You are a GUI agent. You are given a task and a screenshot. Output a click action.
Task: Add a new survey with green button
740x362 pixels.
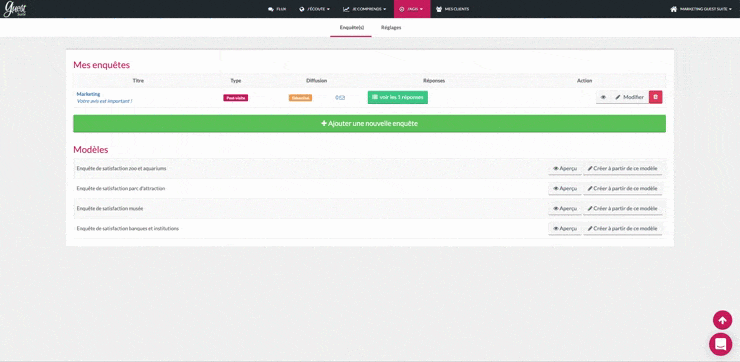[370, 124]
